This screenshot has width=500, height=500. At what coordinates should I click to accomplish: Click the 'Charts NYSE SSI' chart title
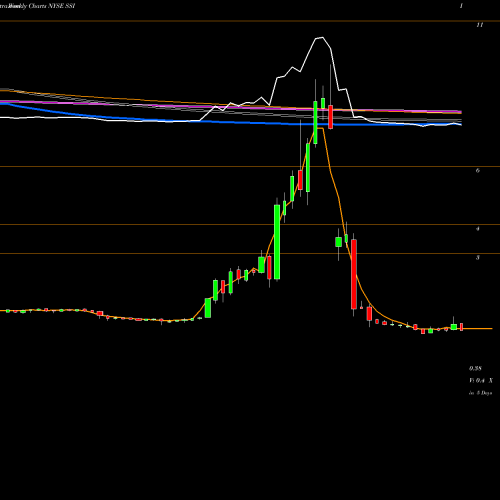pyautogui.click(x=52, y=6)
